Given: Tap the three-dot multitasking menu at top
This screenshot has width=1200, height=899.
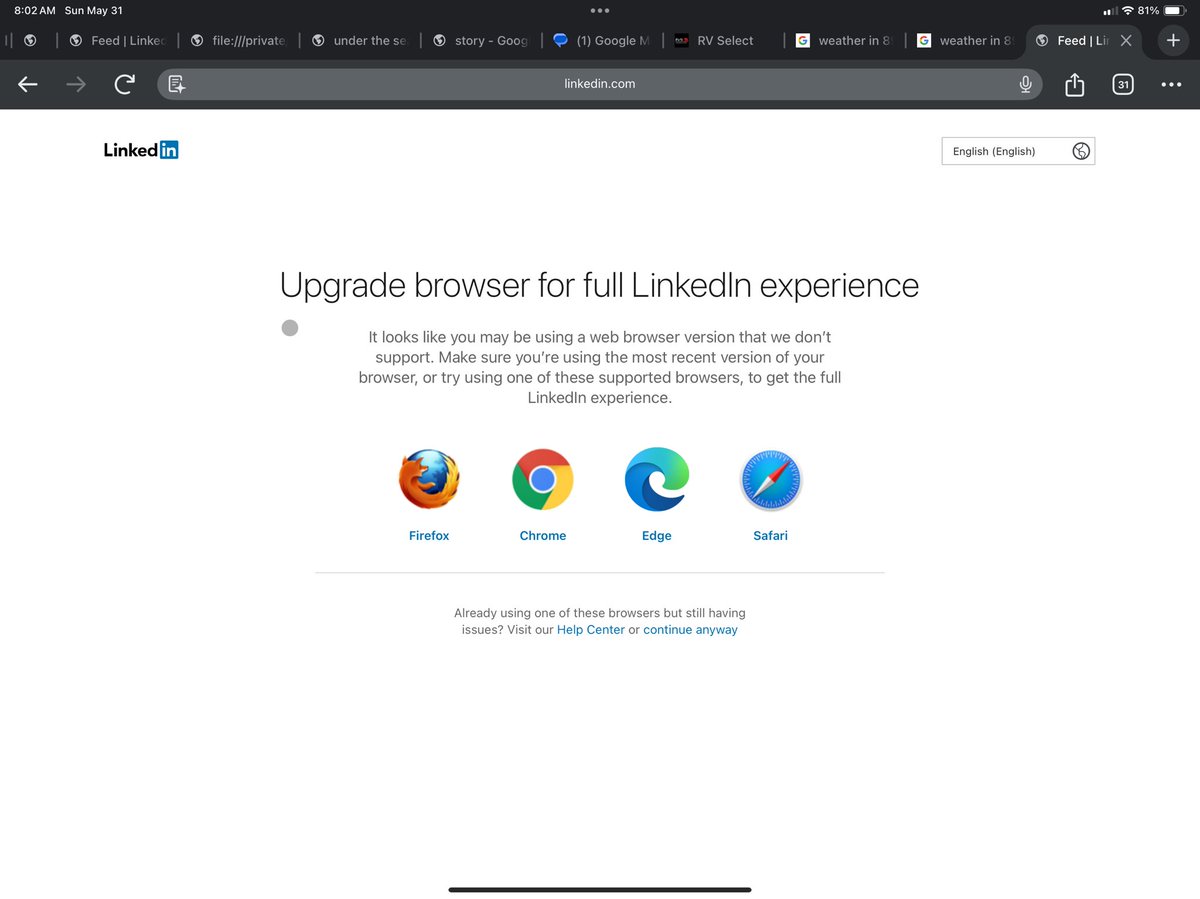Looking at the screenshot, I should pos(600,10).
